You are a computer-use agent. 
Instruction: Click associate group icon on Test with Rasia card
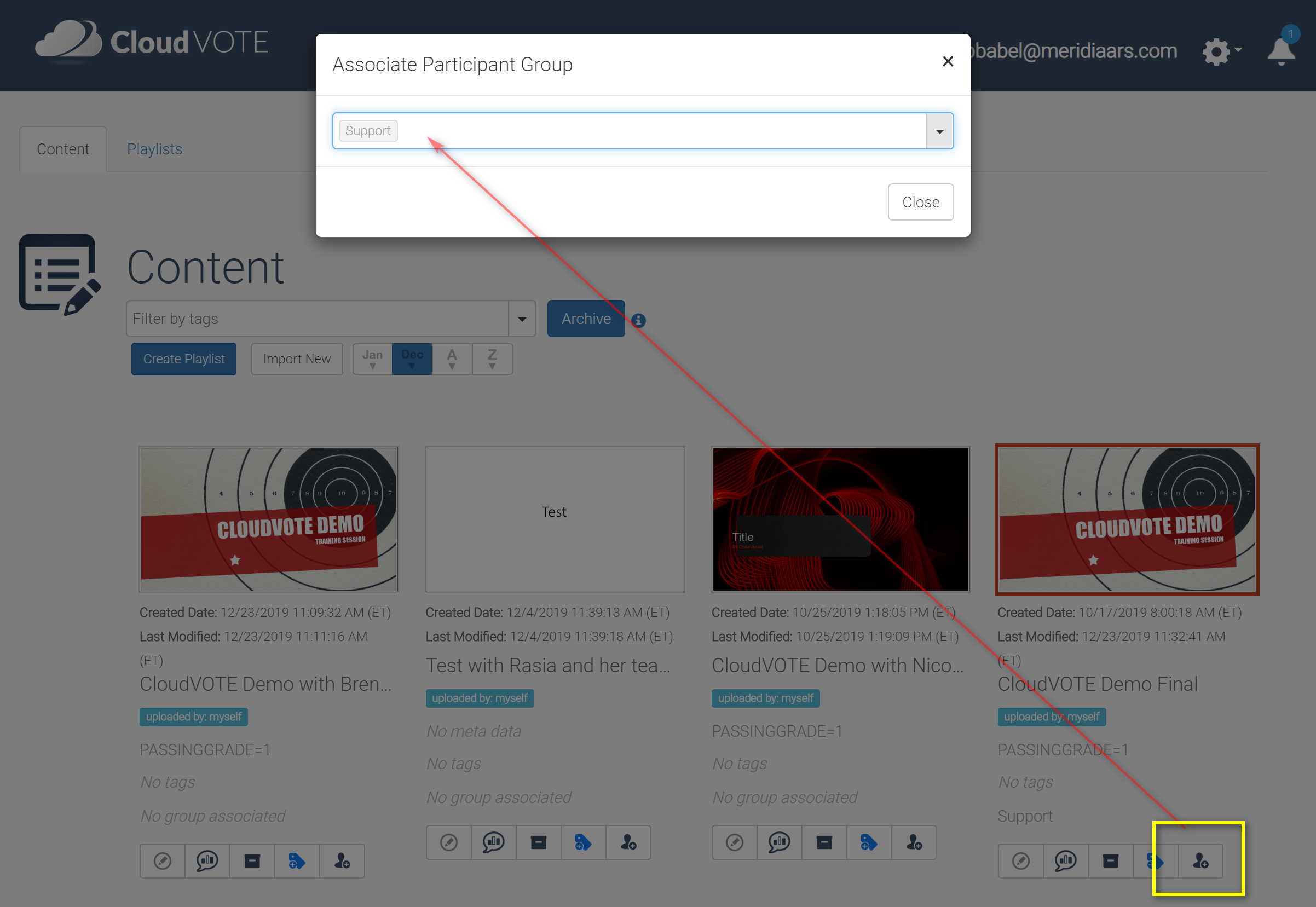click(x=628, y=842)
